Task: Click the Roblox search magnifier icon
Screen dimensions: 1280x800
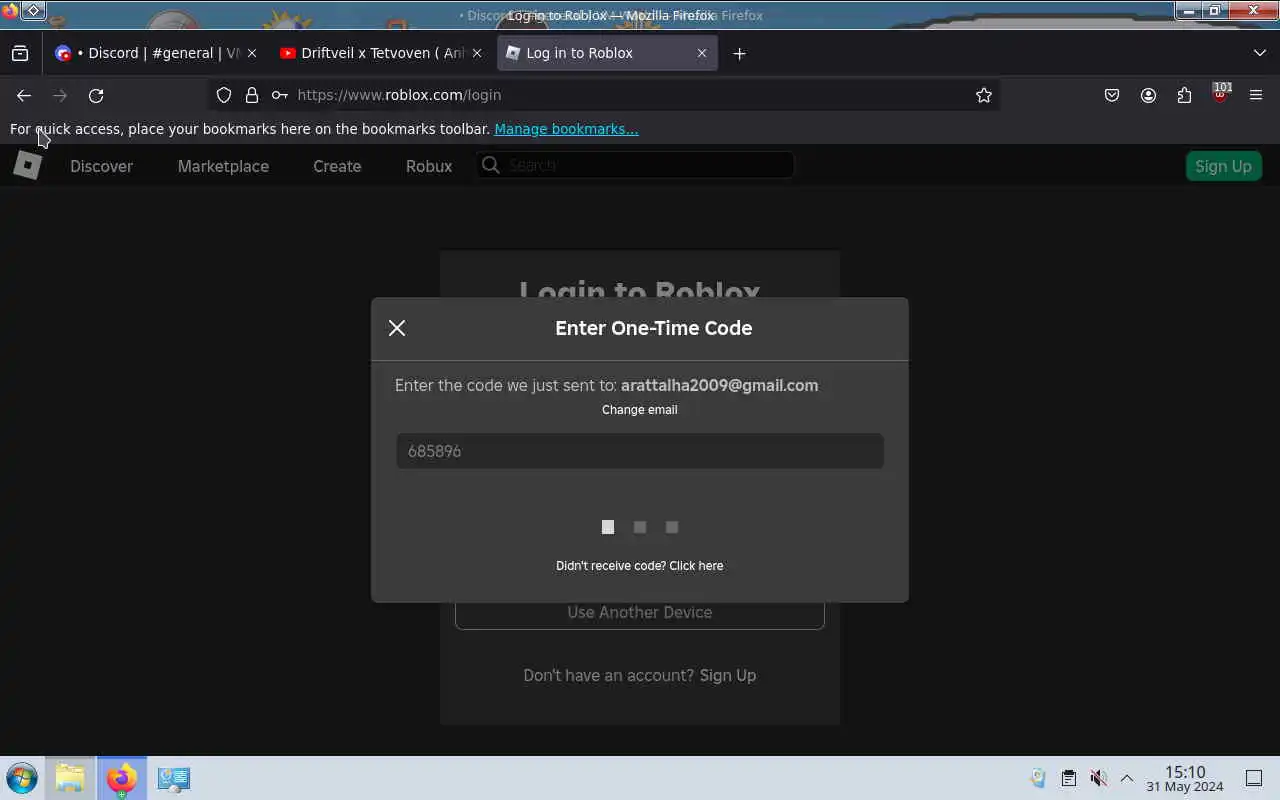Action: click(490, 165)
